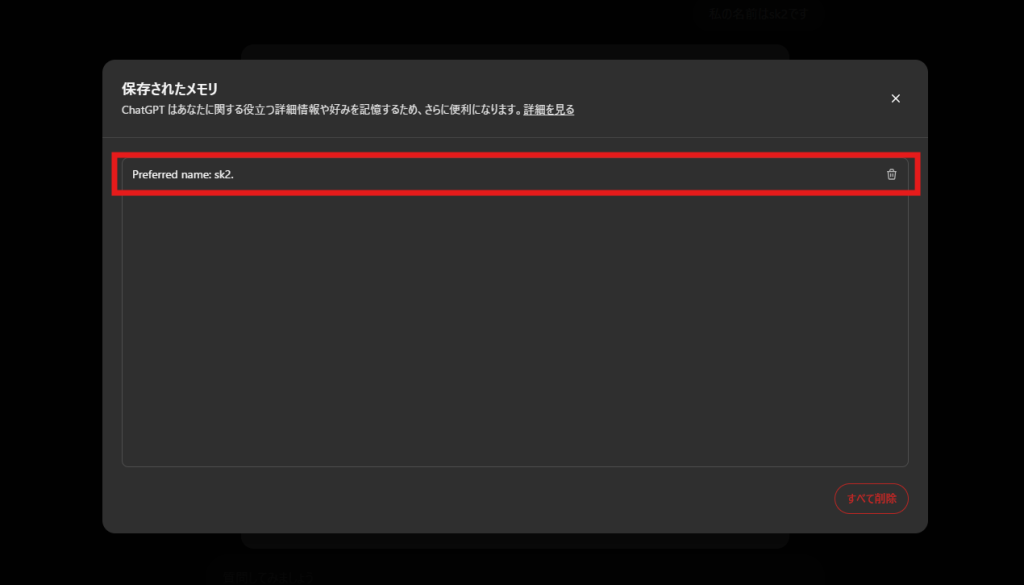The width and height of the screenshot is (1024, 585).
Task: Remove the sk2 preferred name with the bin icon
Action: (x=891, y=174)
